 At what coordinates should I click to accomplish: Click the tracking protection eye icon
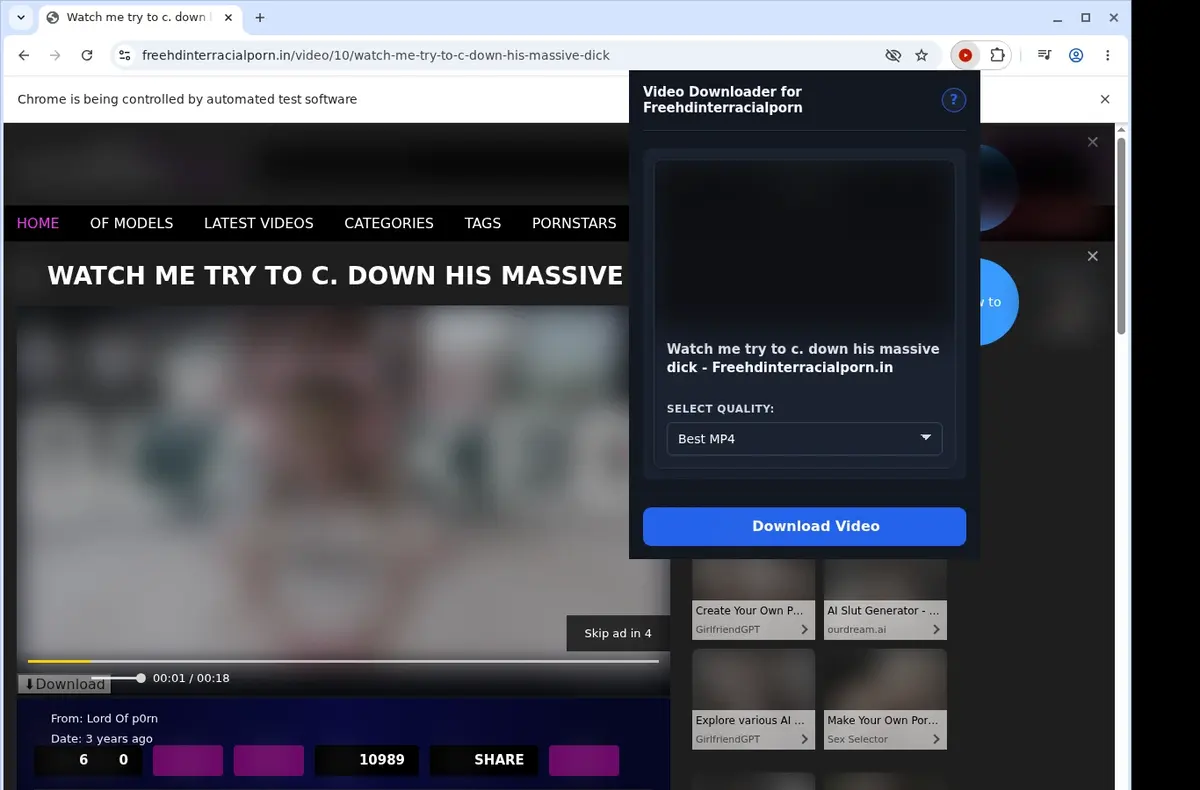click(x=893, y=55)
